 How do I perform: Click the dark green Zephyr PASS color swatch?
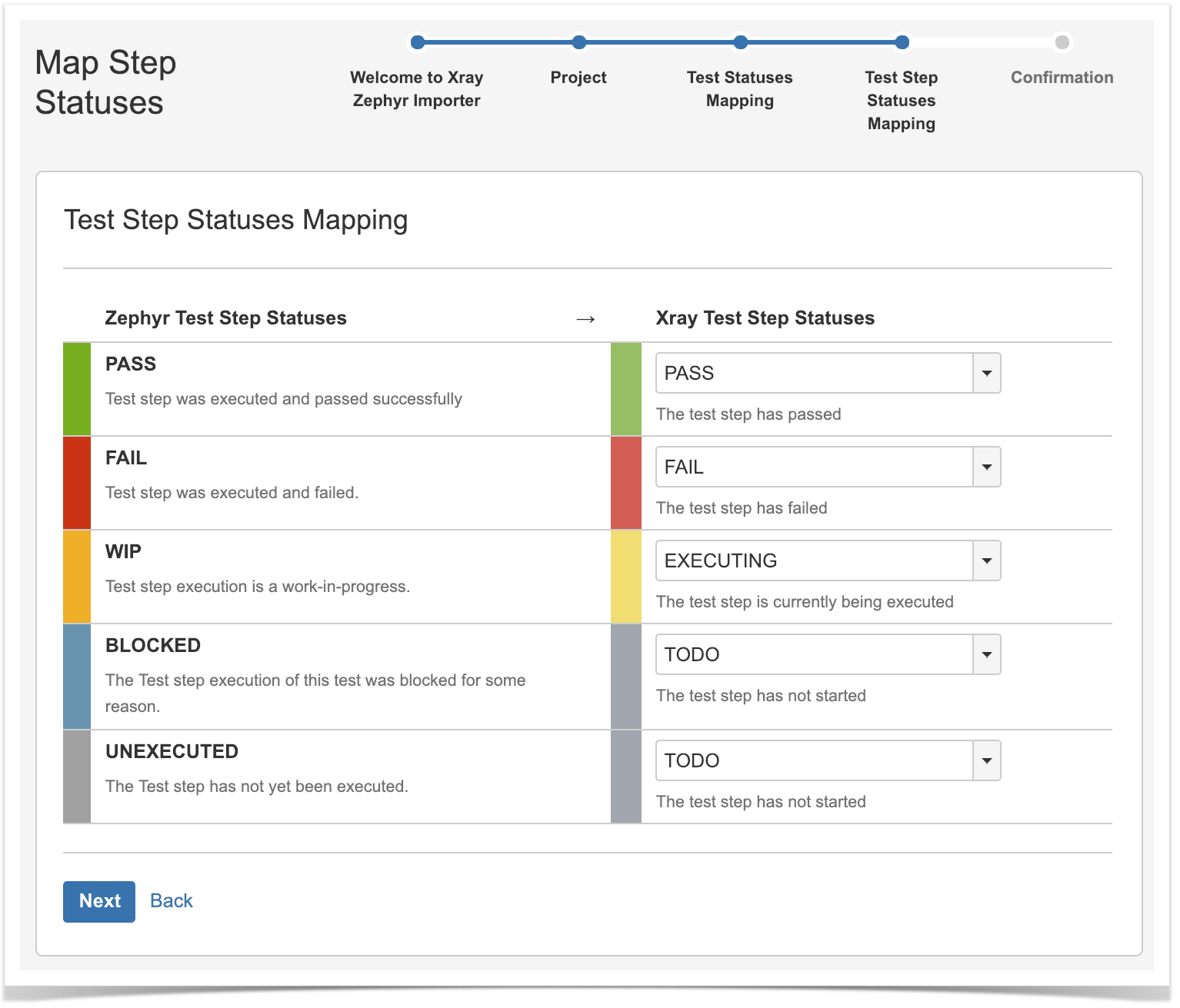click(x=77, y=389)
